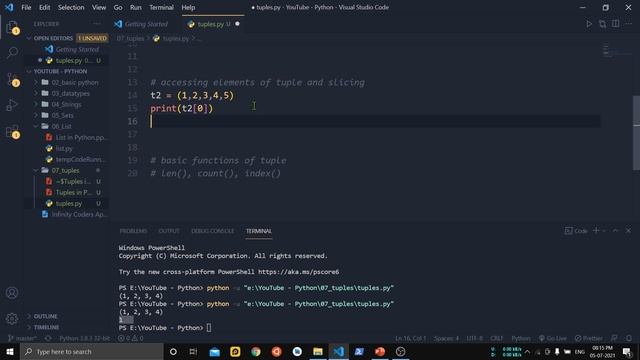
Task: Click the Prettier status bar item
Action: (588, 338)
